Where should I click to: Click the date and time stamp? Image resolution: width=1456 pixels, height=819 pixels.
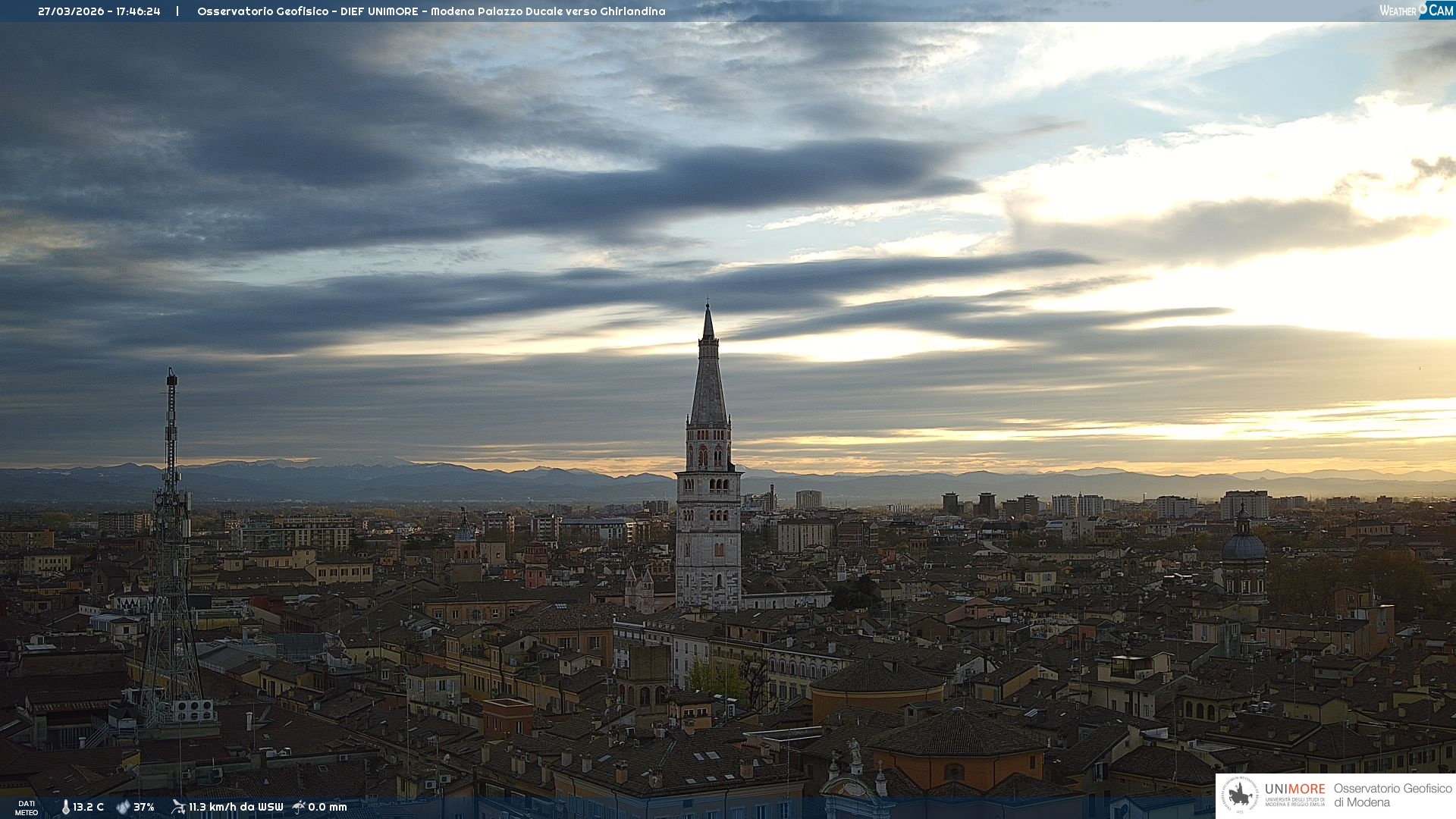pyautogui.click(x=99, y=11)
